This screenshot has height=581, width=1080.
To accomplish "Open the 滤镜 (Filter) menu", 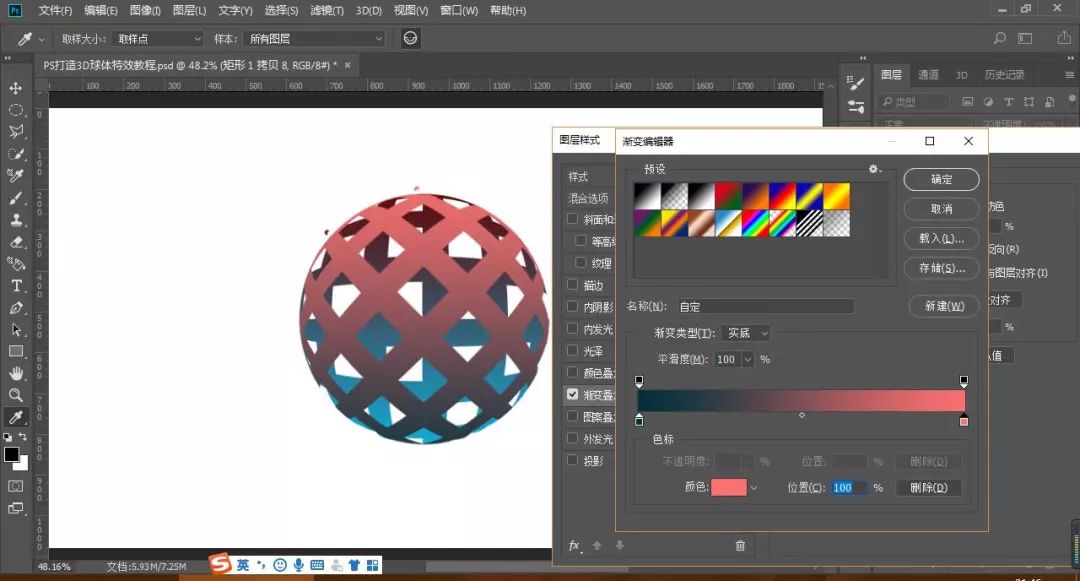I will [x=325, y=10].
